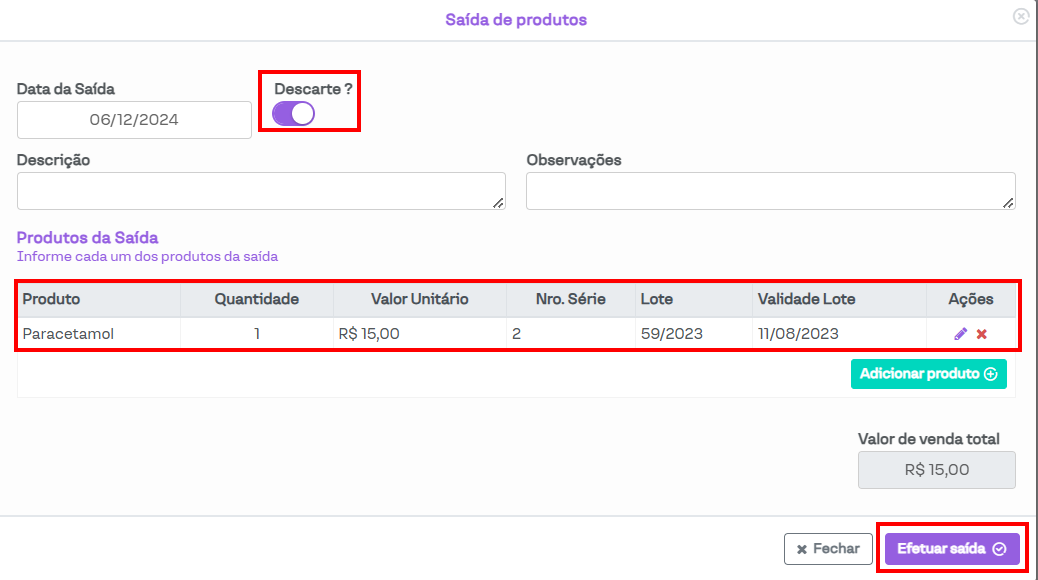
Task: Click the Descrição text area resize handle
Action: pos(498,203)
